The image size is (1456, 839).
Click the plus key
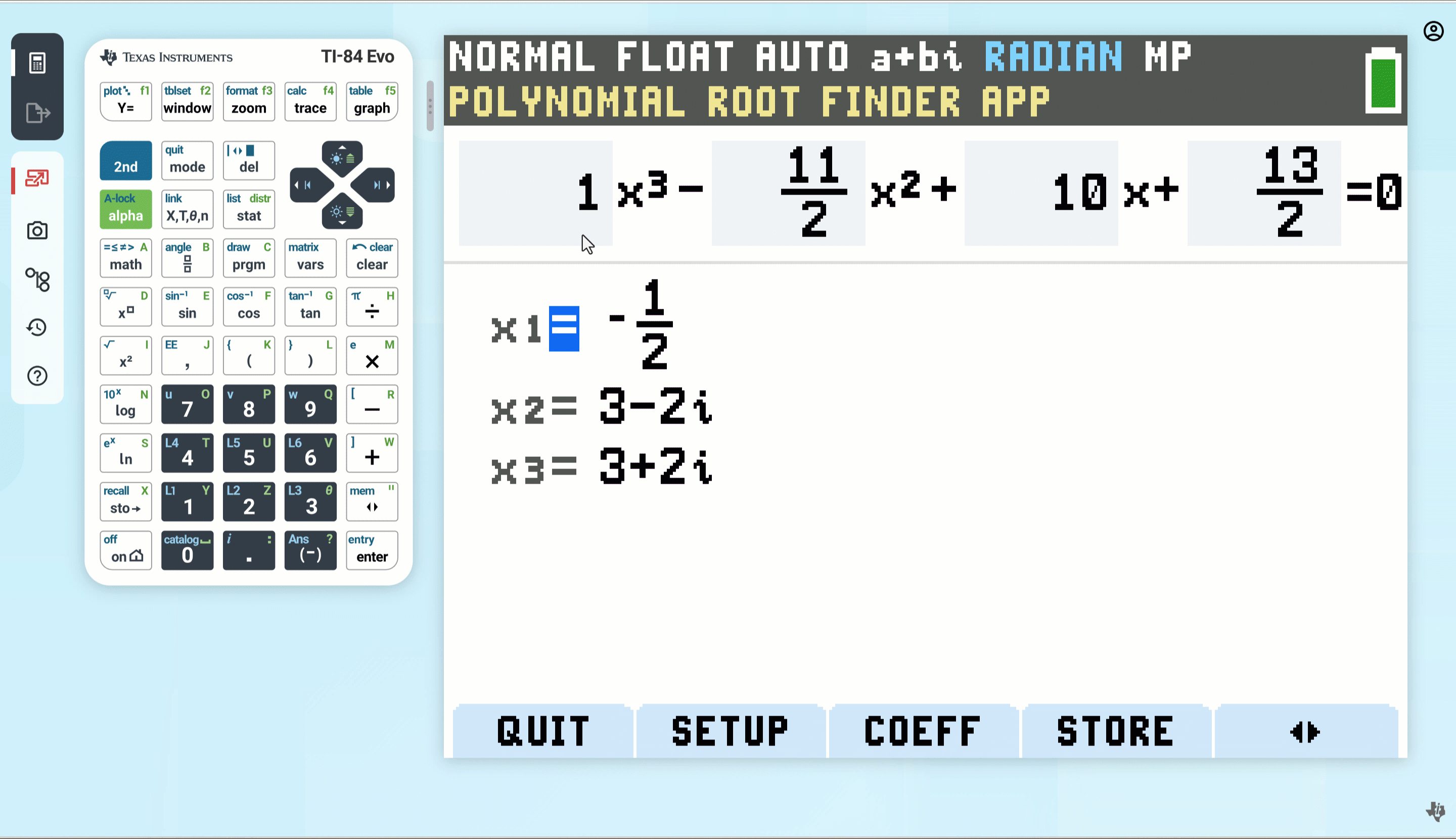372,453
